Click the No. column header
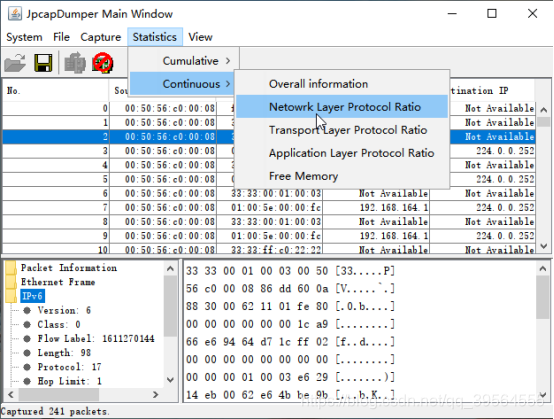The width and height of the screenshot is (554, 419). click(x=55, y=91)
